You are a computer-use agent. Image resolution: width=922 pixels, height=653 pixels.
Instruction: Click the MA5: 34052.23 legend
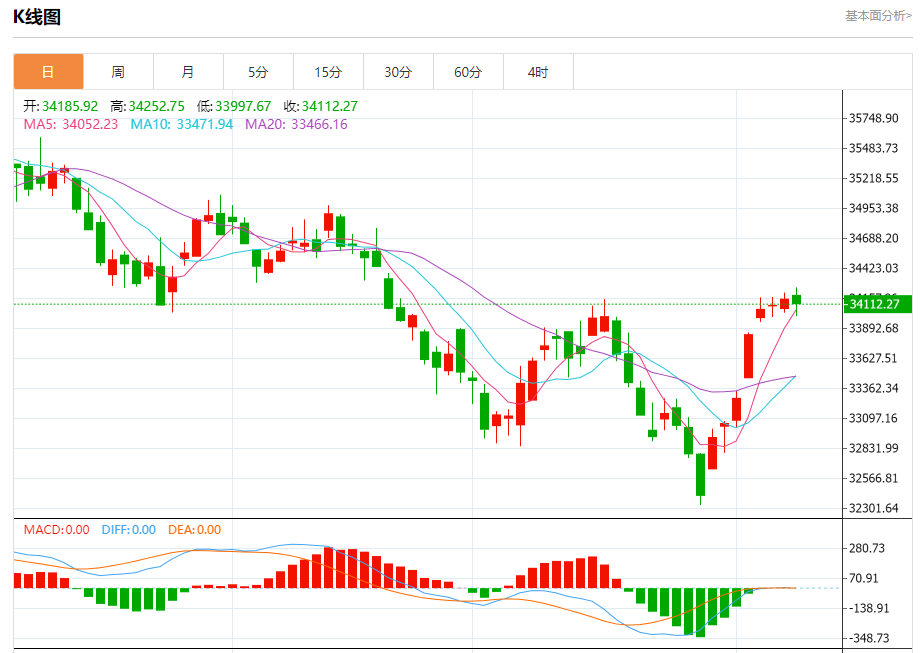pyautogui.click(x=71, y=125)
